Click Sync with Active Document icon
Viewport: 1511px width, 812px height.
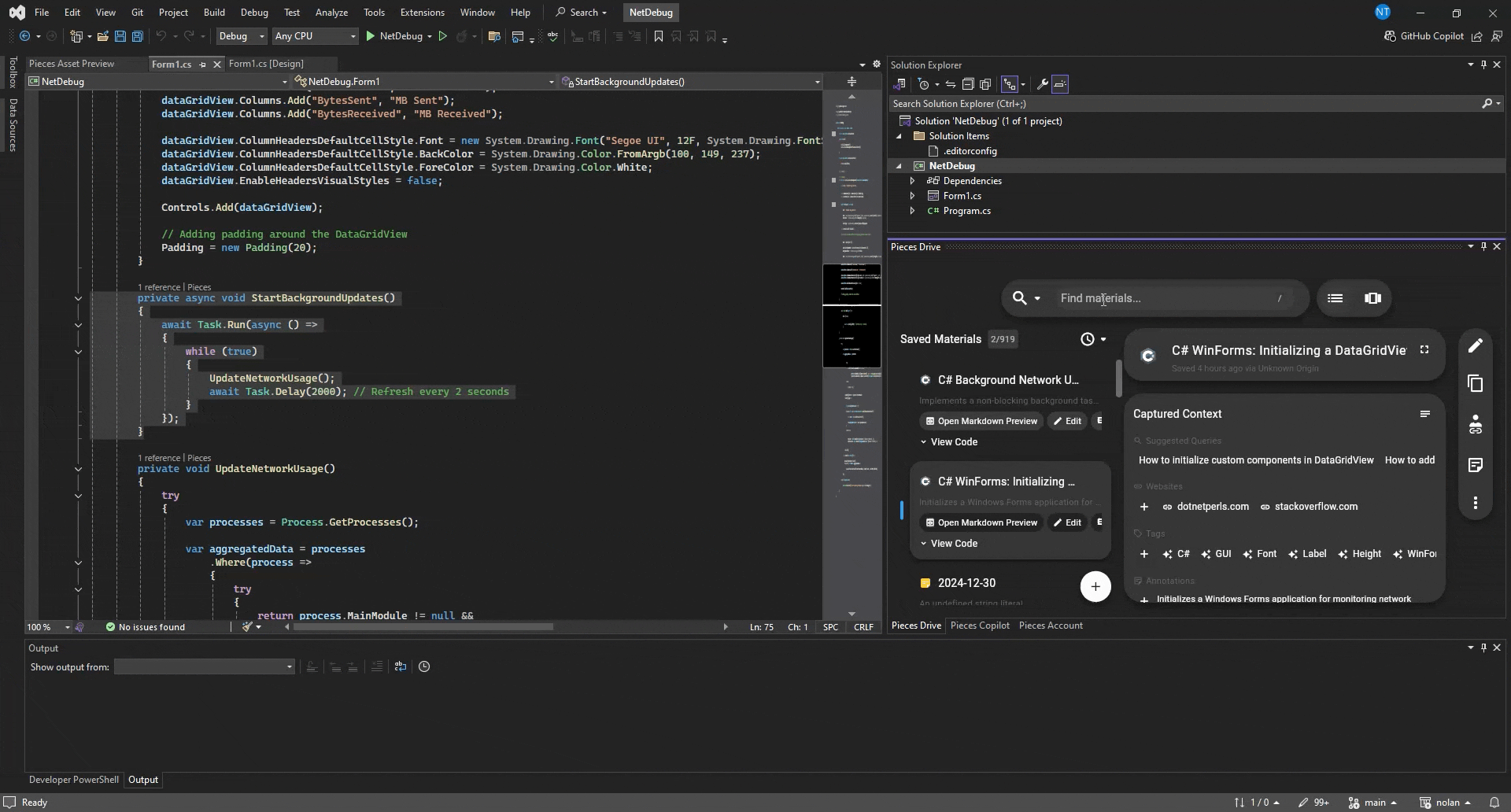[x=951, y=84]
